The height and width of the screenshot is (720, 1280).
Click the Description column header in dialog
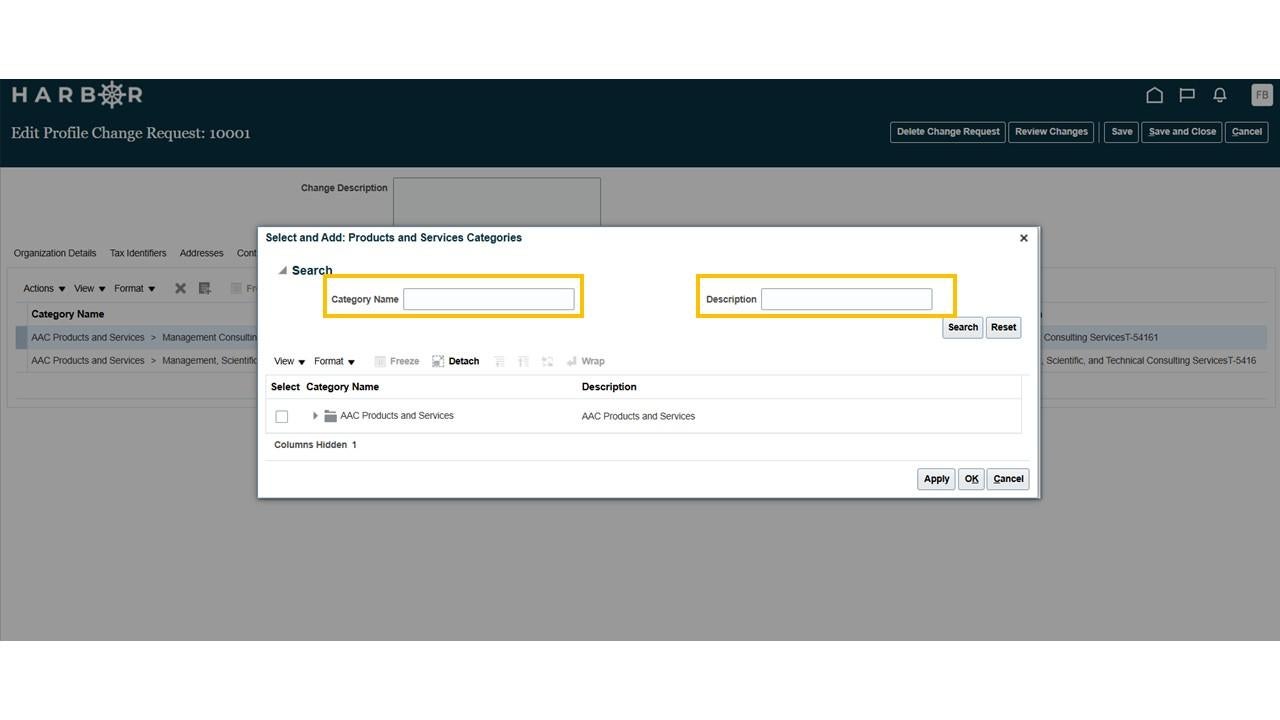point(609,387)
